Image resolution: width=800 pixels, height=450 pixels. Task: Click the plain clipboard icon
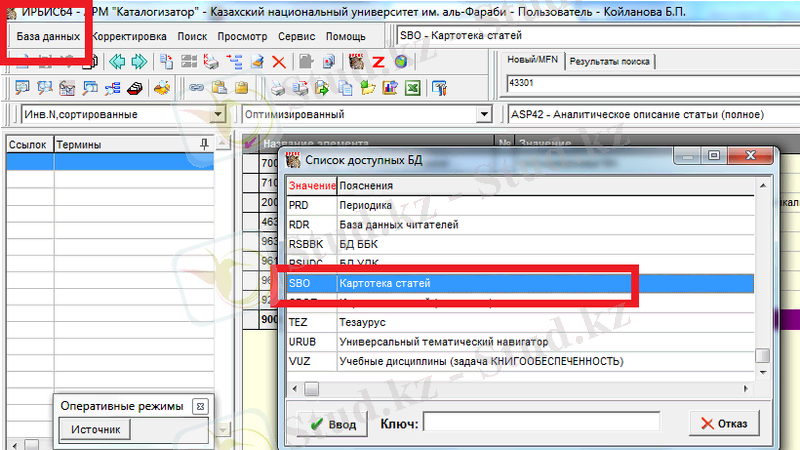(241, 88)
